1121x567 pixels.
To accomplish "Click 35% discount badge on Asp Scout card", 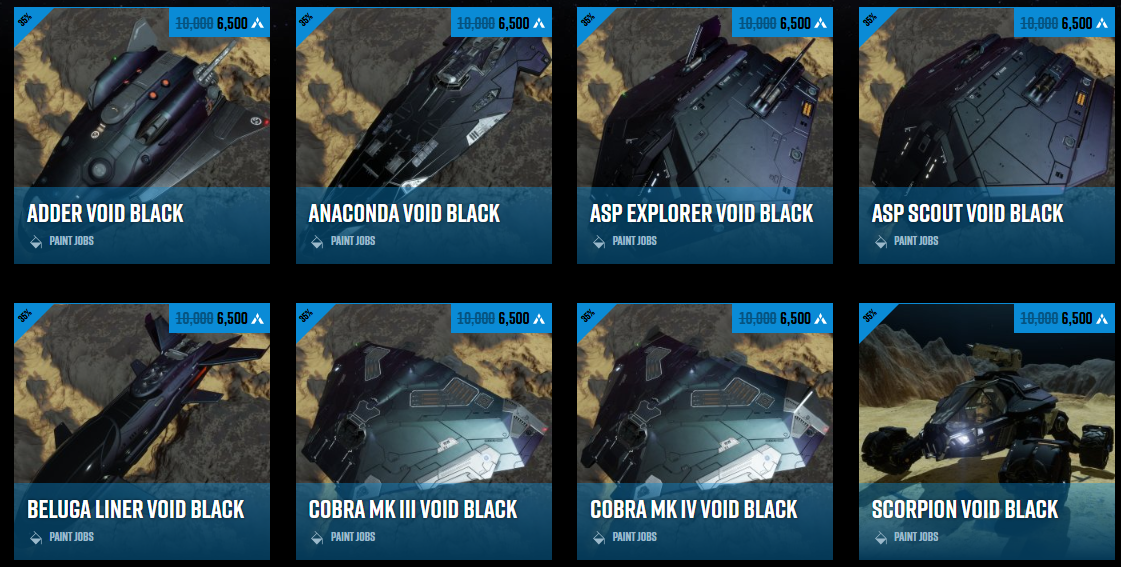I will 872,21.
